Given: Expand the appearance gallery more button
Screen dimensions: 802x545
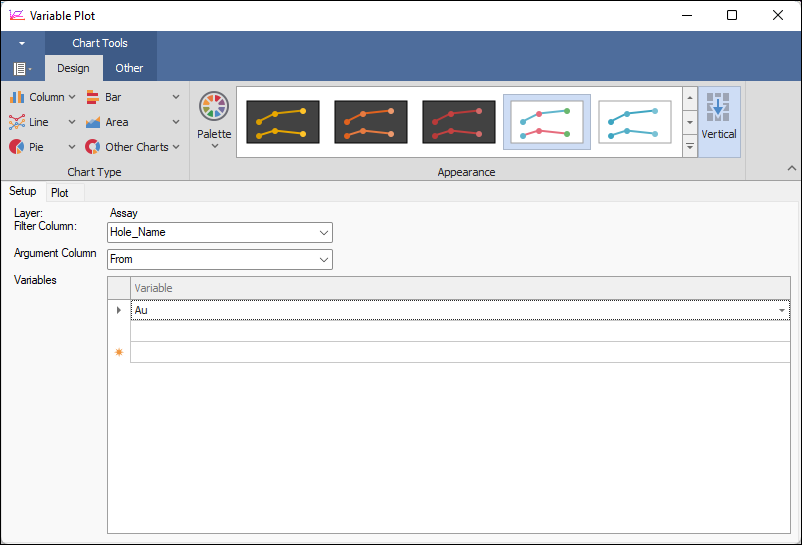Looking at the screenshot, I should (689, 146).
